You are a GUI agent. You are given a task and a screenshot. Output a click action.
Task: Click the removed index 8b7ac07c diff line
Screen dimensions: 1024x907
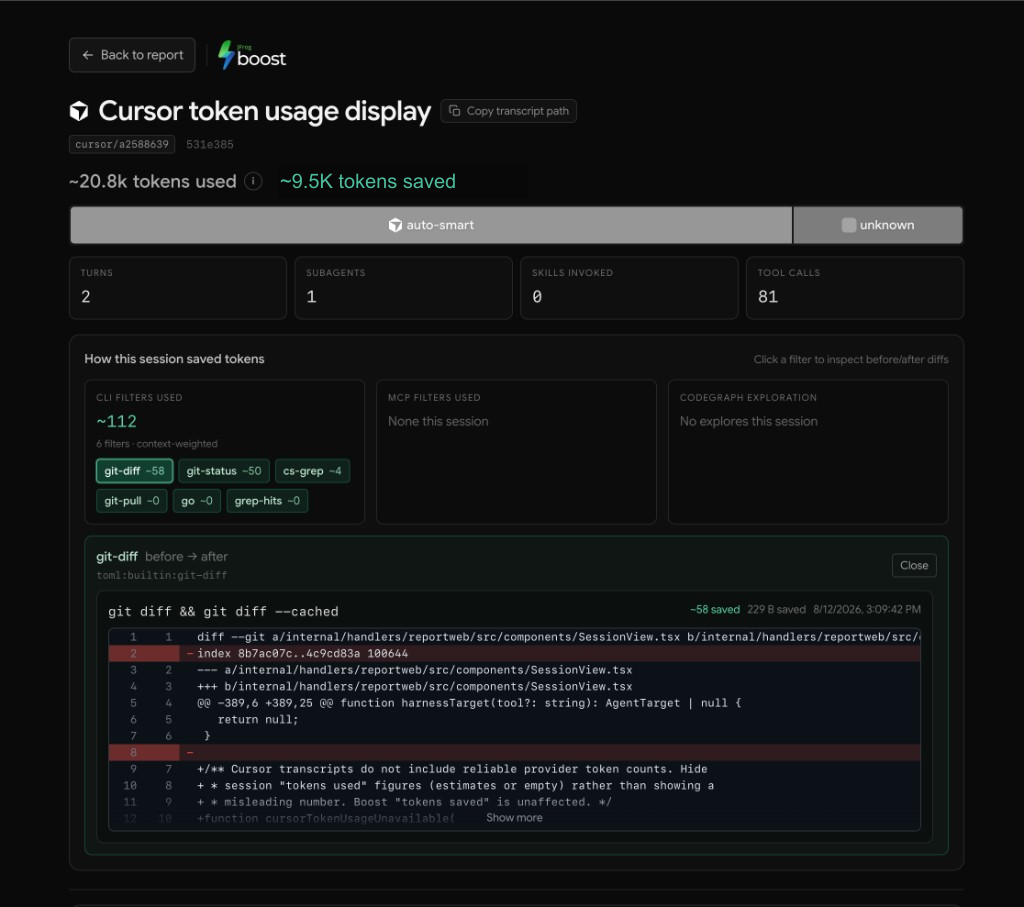tap(514, 654)
